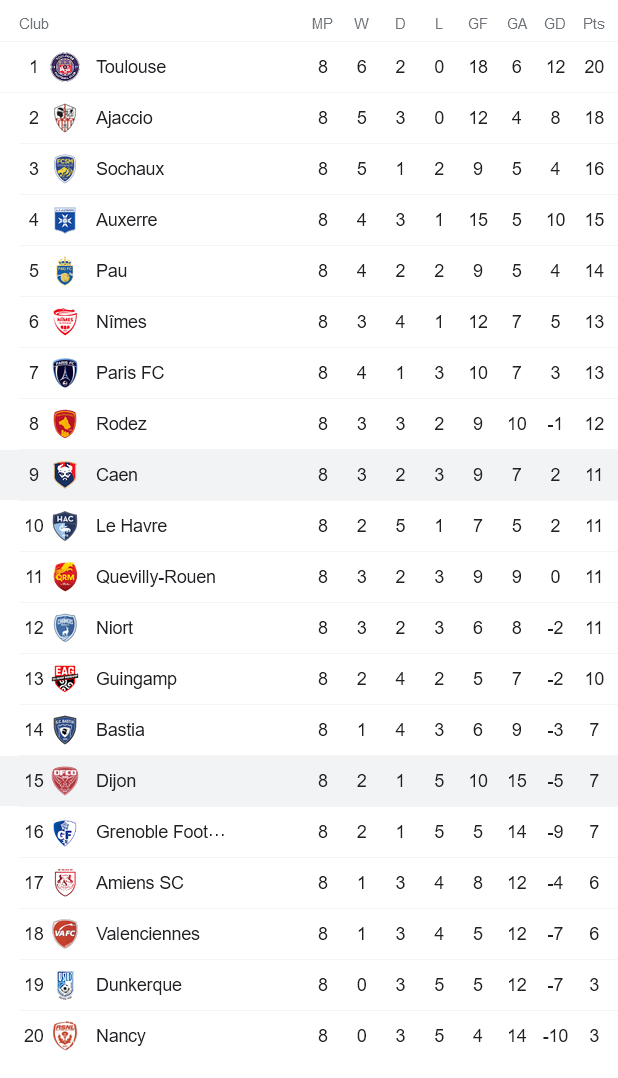Click the Club column header
The height and width of the screenshot is (1078, 618).
[34, 23]
